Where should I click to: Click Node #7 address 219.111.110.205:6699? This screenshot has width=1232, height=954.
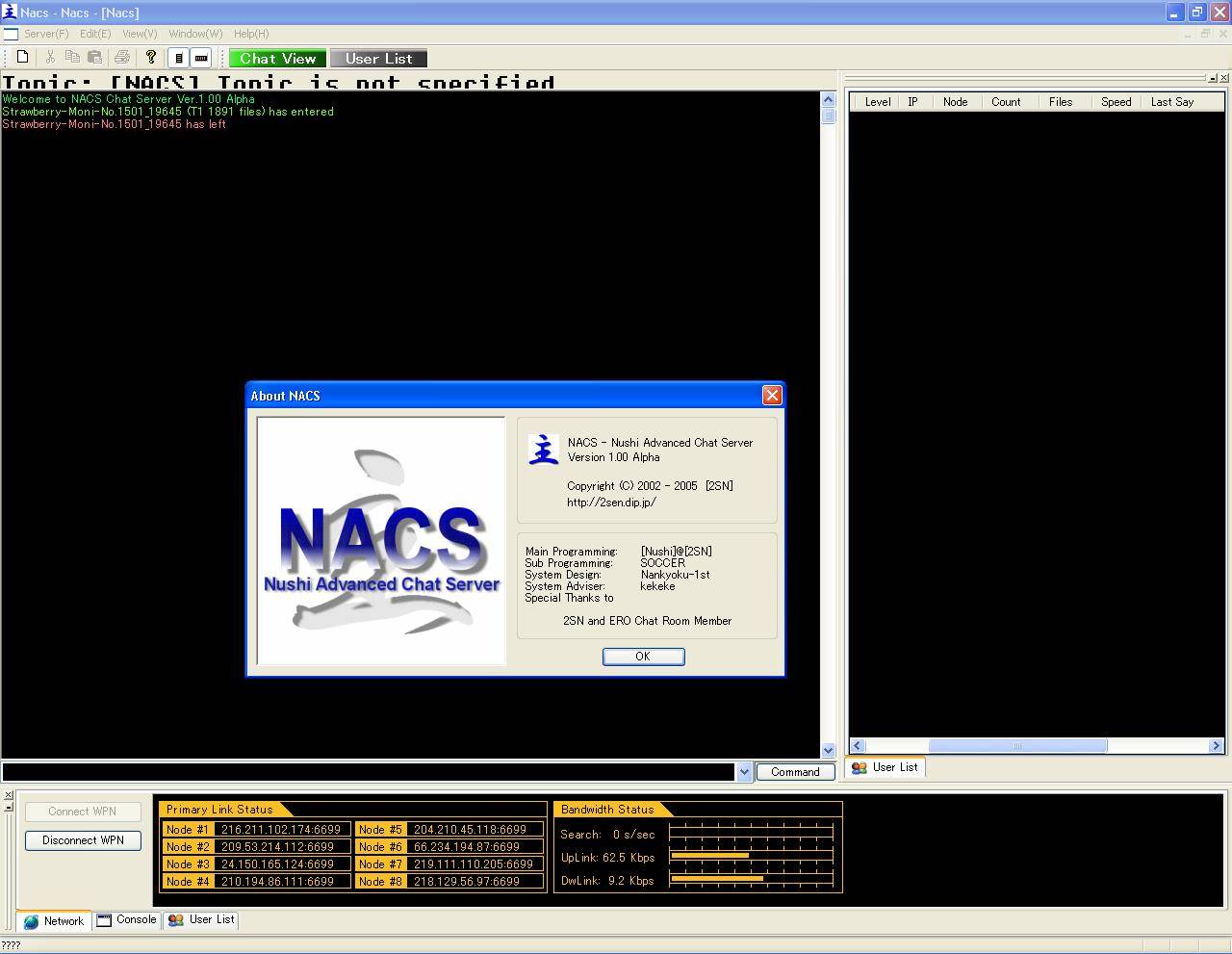pyautogui.click(x=475, y=864)
